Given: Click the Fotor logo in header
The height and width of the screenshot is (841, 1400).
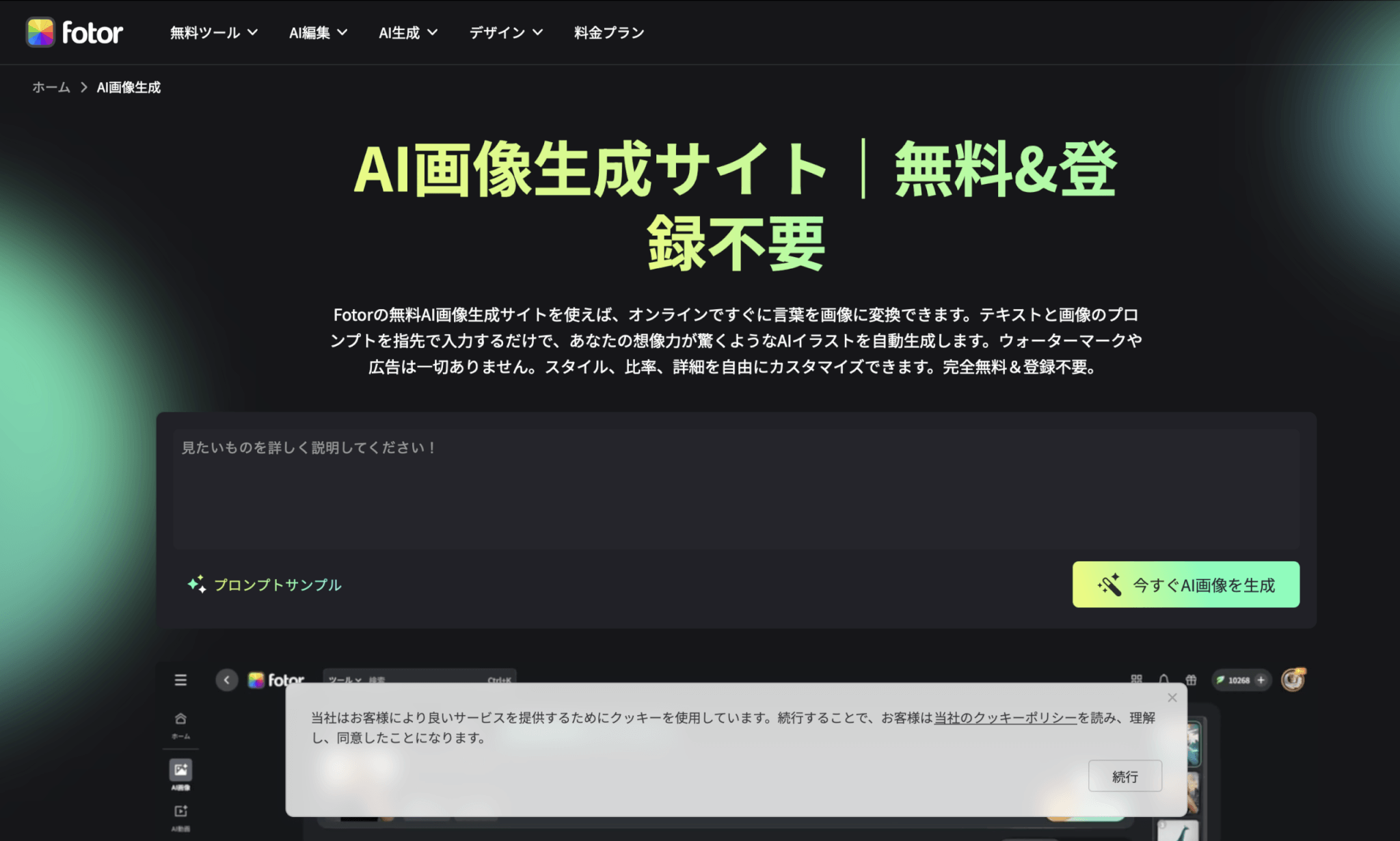Looking at the screenshot, I should coord(75,32).
